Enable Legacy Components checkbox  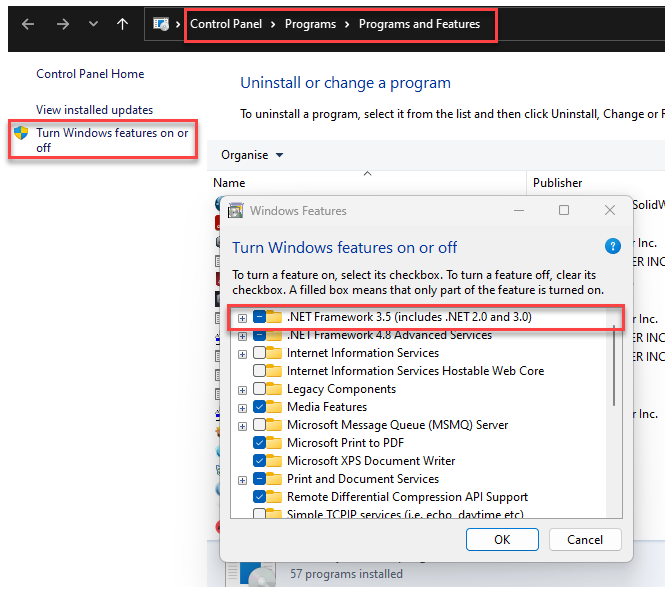pos(259,389)
